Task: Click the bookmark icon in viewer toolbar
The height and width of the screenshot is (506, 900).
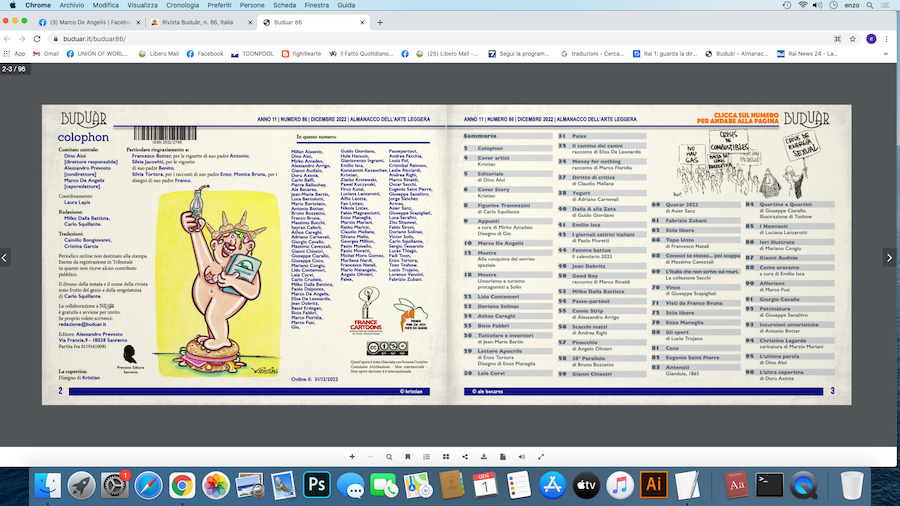Action: pyautogui.click(x=408, y=457)
